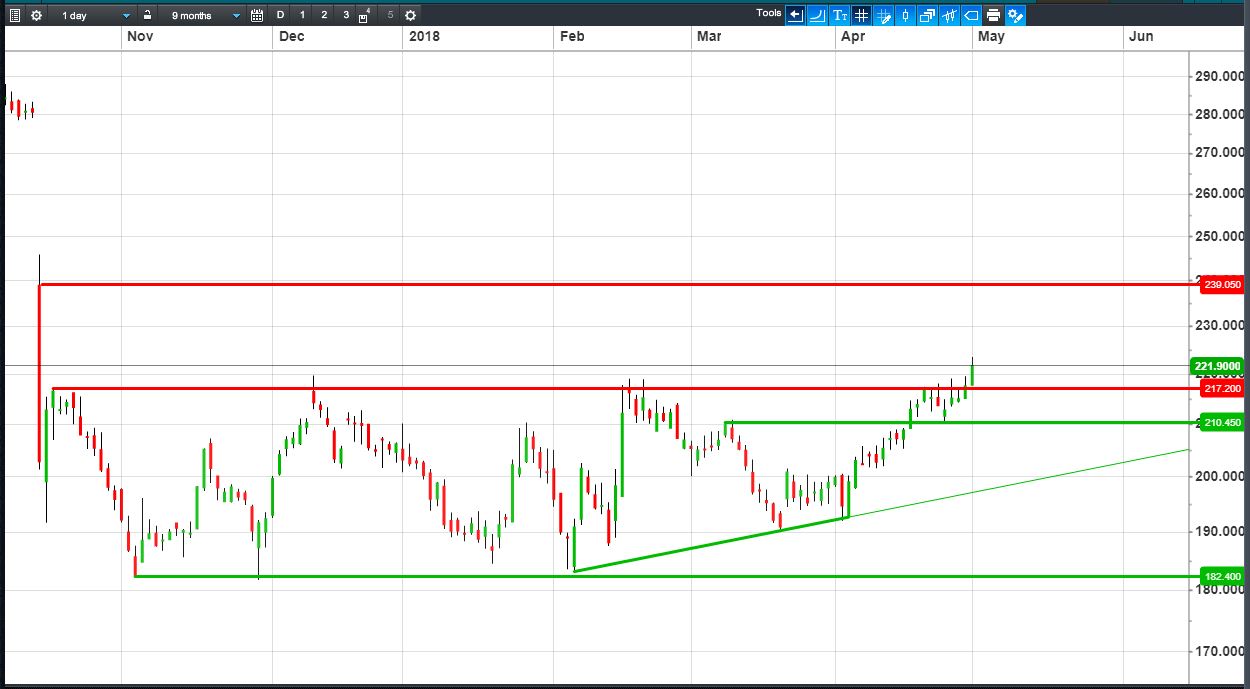The height and width of the screenshot is (689, 1250).
Task: Click the green 221.9000 current price label
Action: coord(1218,366)
